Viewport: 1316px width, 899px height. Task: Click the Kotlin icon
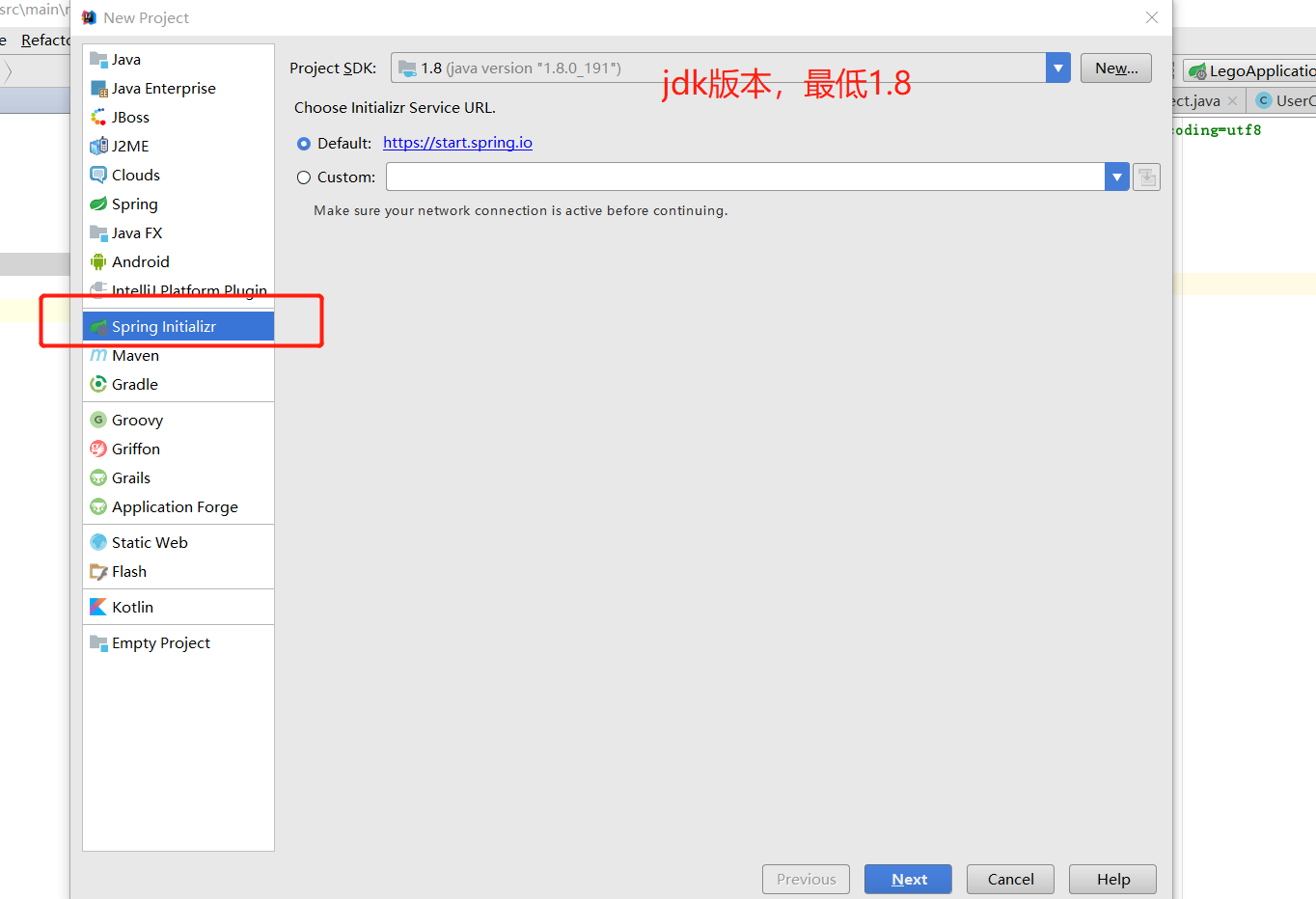pos(98,608)
